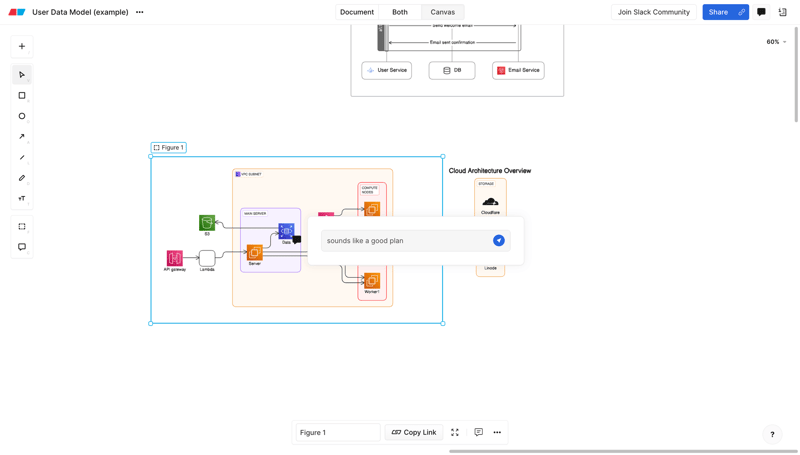The image size is (800, 455).
Task: Click the comment text input field
Action: 405,241
